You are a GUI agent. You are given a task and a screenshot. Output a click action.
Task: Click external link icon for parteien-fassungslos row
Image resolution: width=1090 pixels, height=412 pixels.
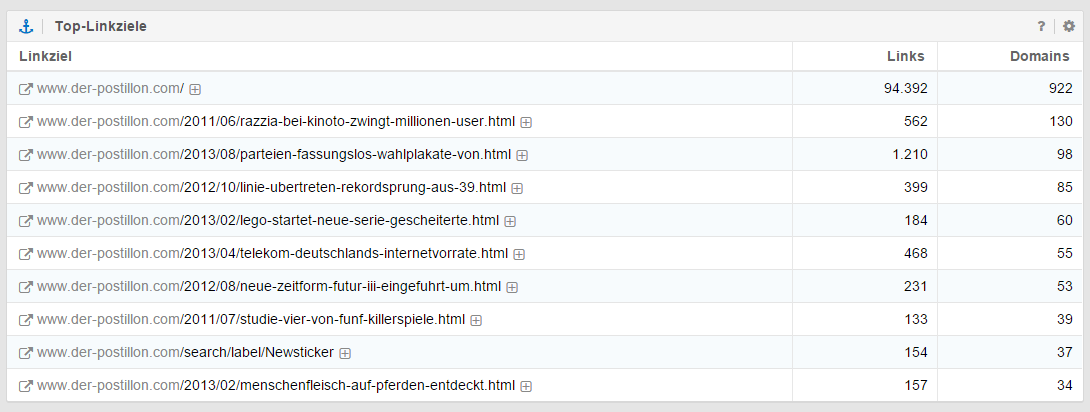tap(26, 155)
